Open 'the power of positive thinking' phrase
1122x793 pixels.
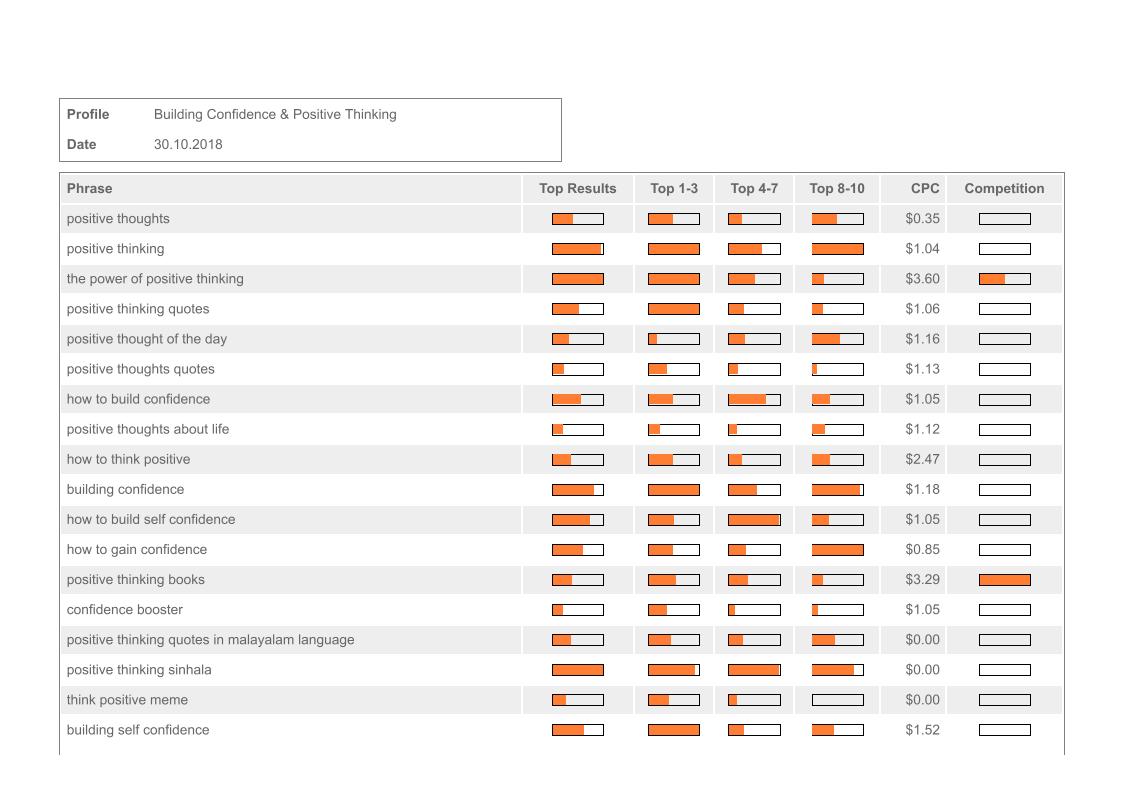155,279
